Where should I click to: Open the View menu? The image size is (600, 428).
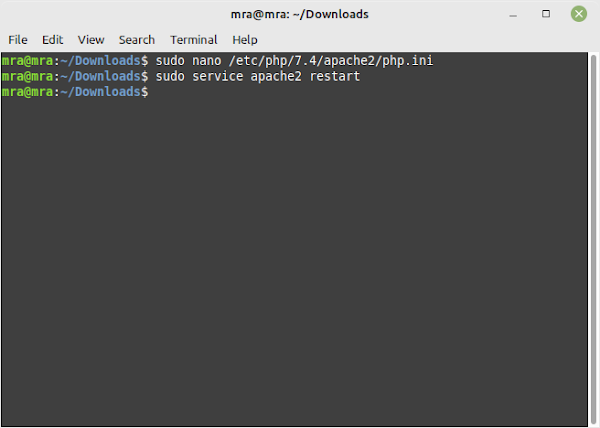(91, 40)
